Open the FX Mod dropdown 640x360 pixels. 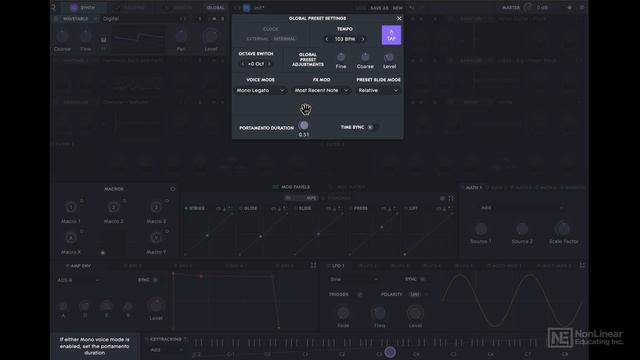(322, 90)
